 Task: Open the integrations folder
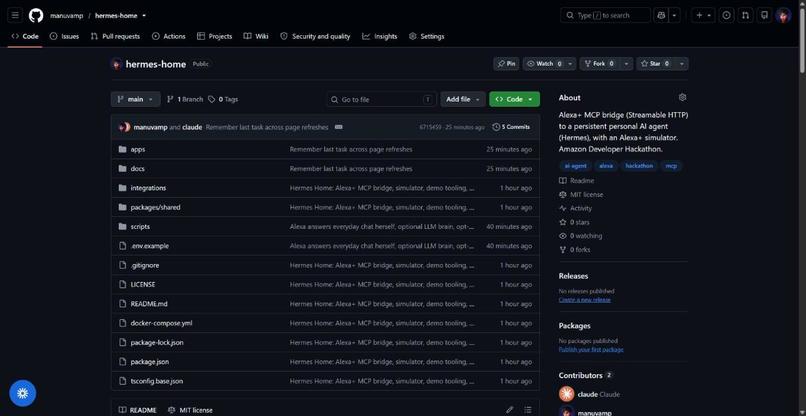(148, 188)
